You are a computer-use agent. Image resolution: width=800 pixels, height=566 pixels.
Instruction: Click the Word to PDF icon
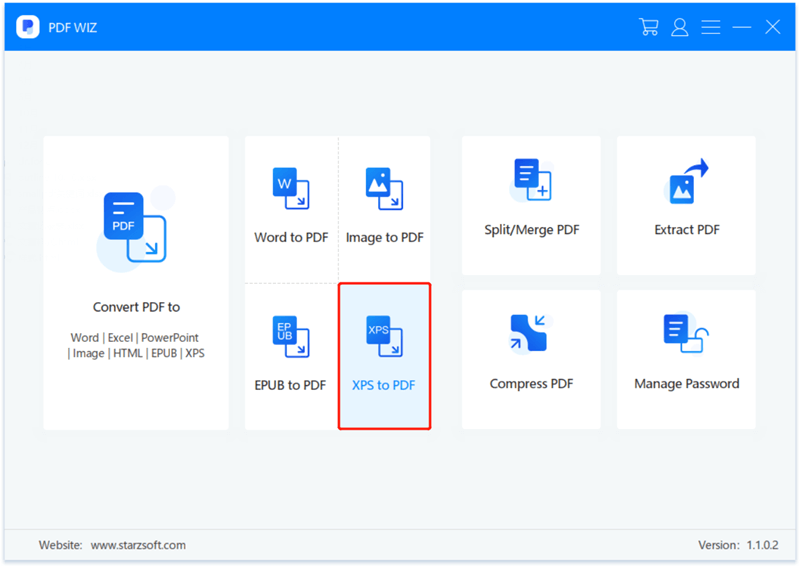[x=291, y=188]
